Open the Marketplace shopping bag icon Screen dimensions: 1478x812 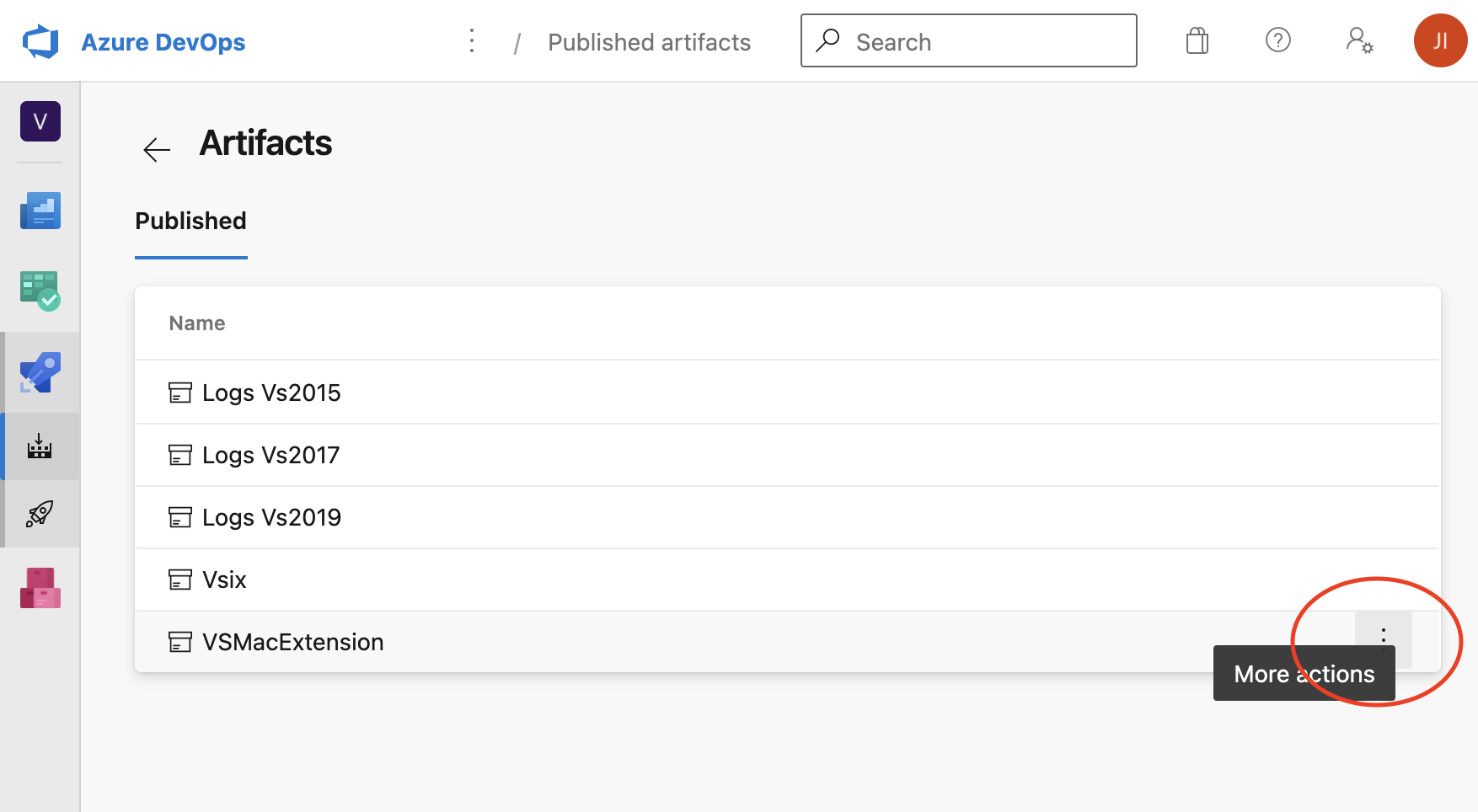coord(1197,40)
